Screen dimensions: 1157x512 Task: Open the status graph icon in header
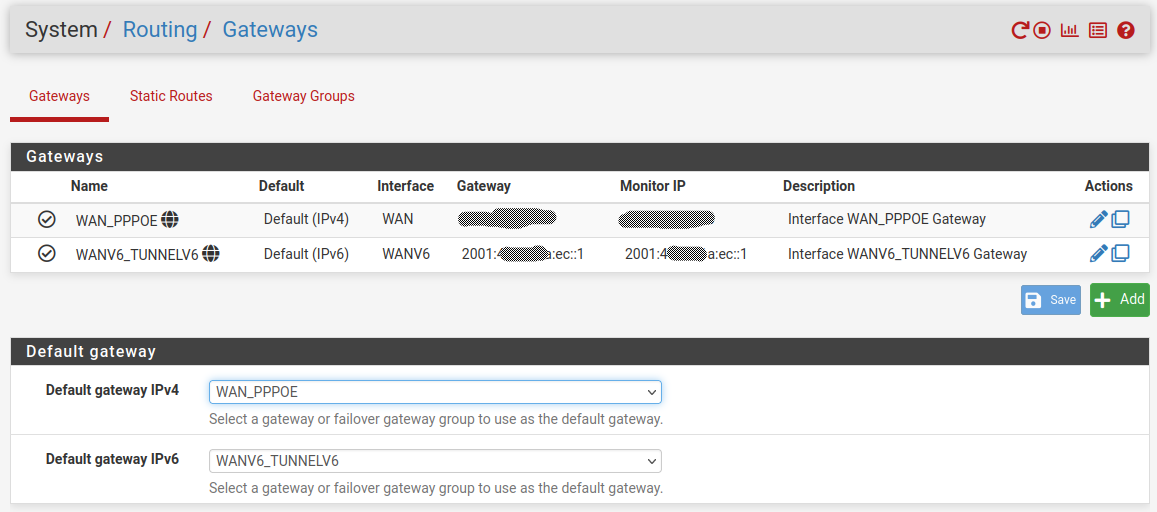pyautogui.click(x=1069, y=30)
